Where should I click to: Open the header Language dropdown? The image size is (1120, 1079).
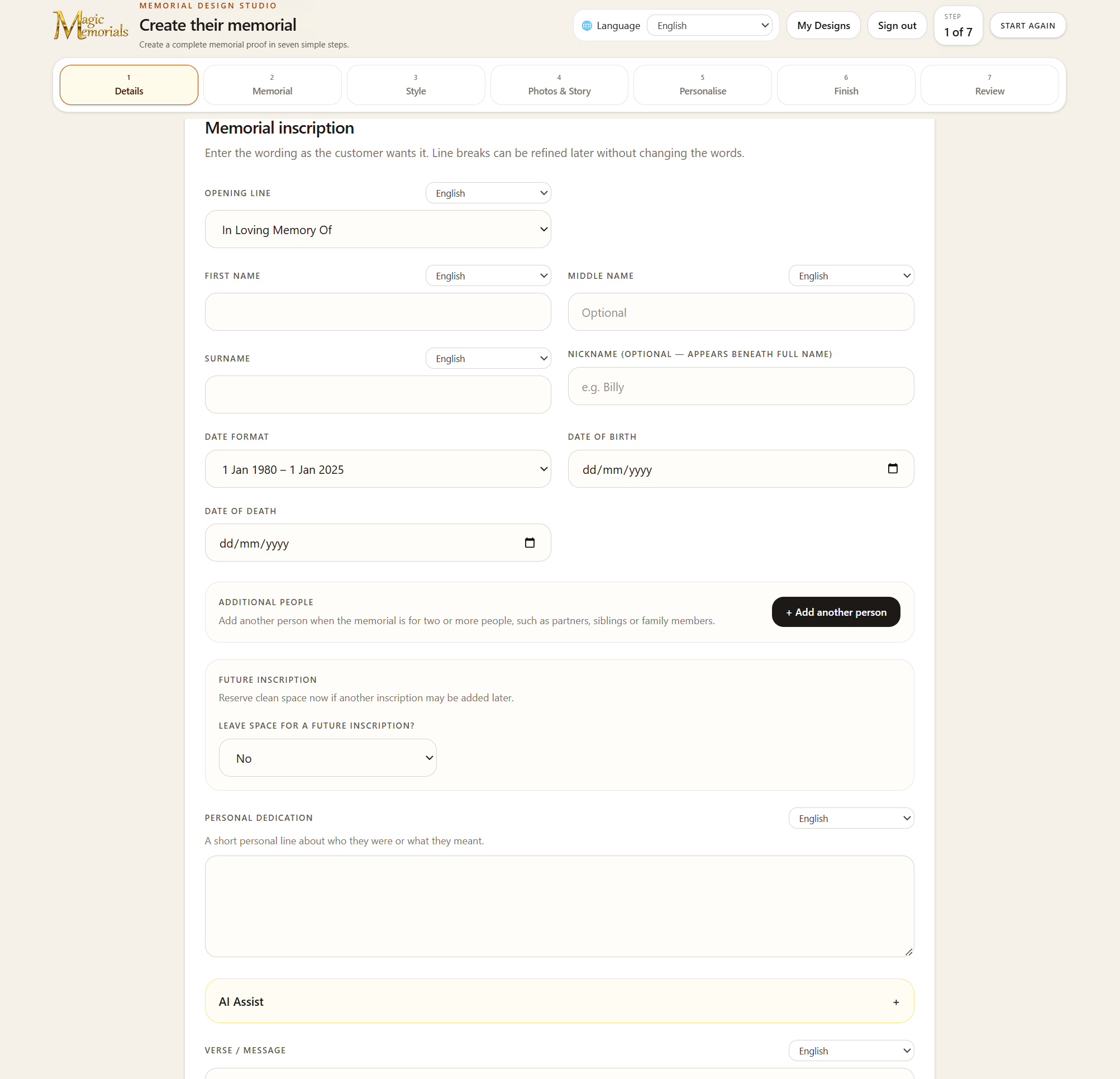709,26
